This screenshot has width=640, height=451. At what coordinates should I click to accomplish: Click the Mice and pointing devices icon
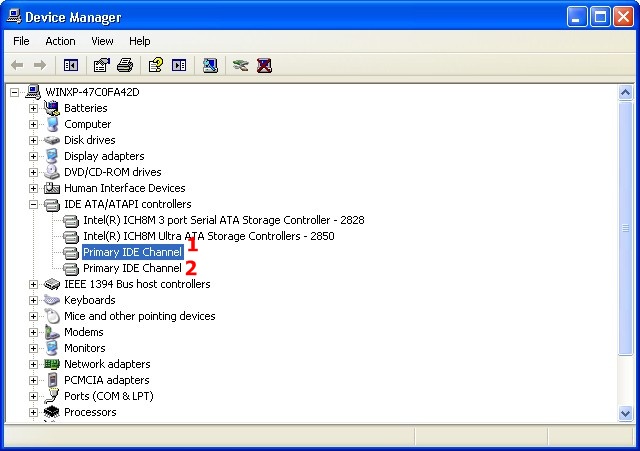click(52, 316)
